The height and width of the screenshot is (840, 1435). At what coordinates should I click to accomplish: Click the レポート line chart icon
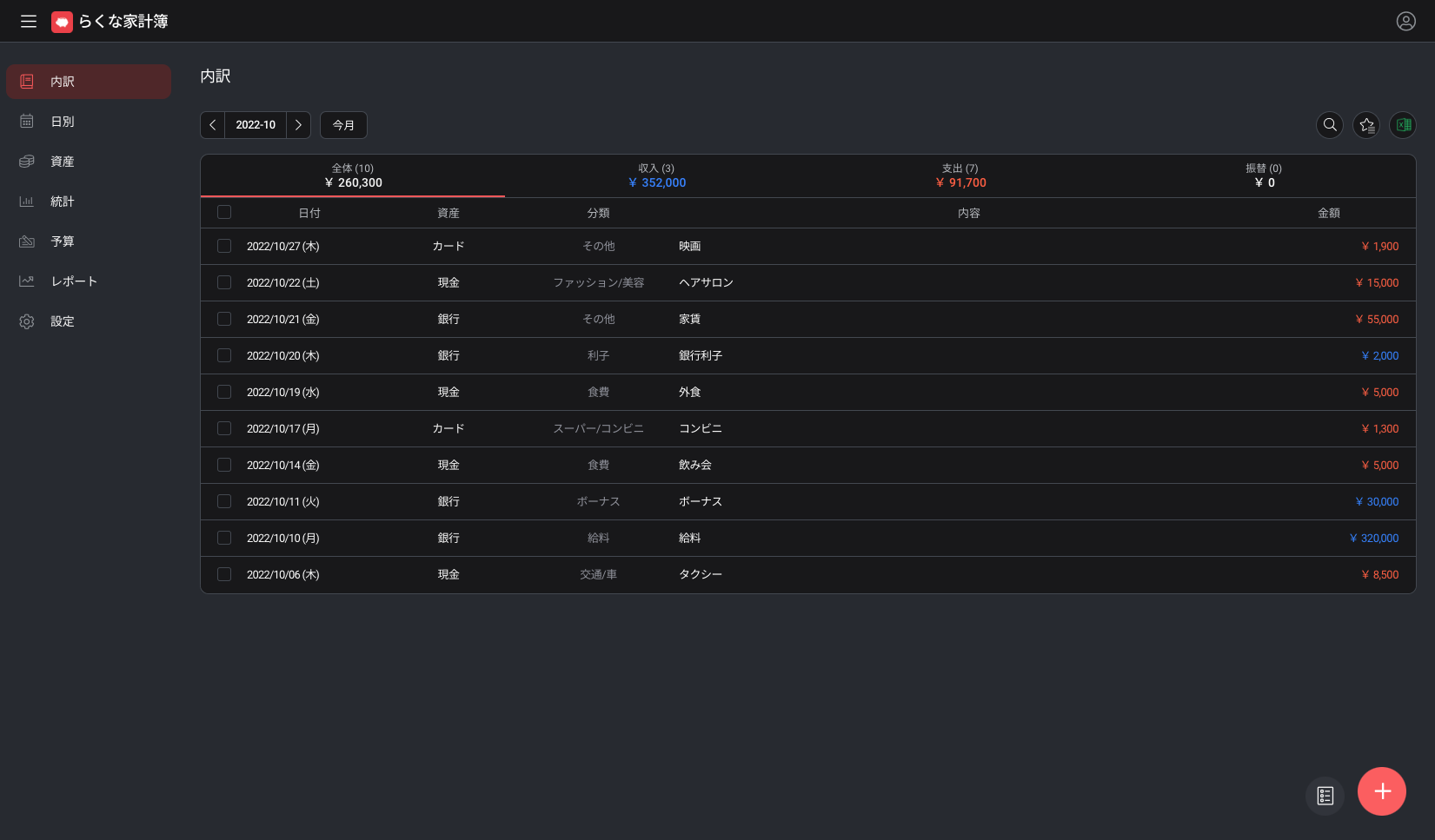click(x=27, y=281)
